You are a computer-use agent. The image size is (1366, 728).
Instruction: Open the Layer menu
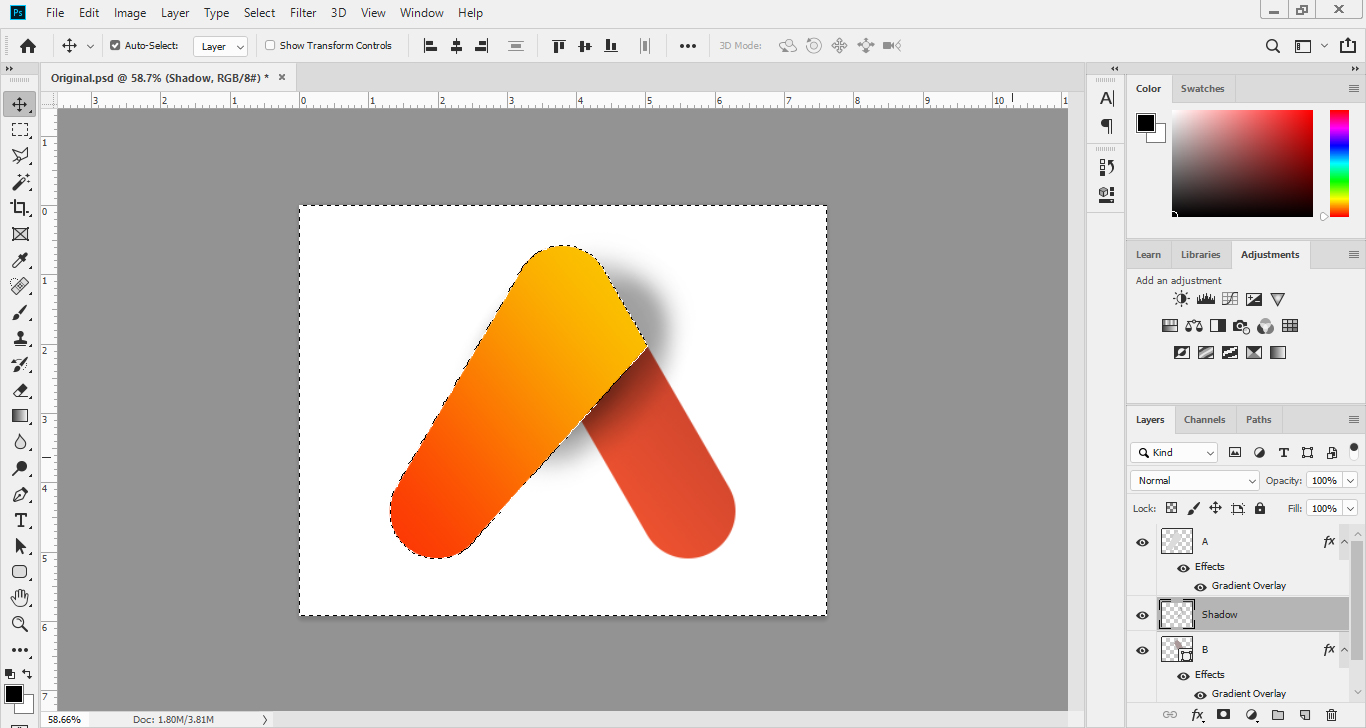pyautogui.click(x=175, y=13)
